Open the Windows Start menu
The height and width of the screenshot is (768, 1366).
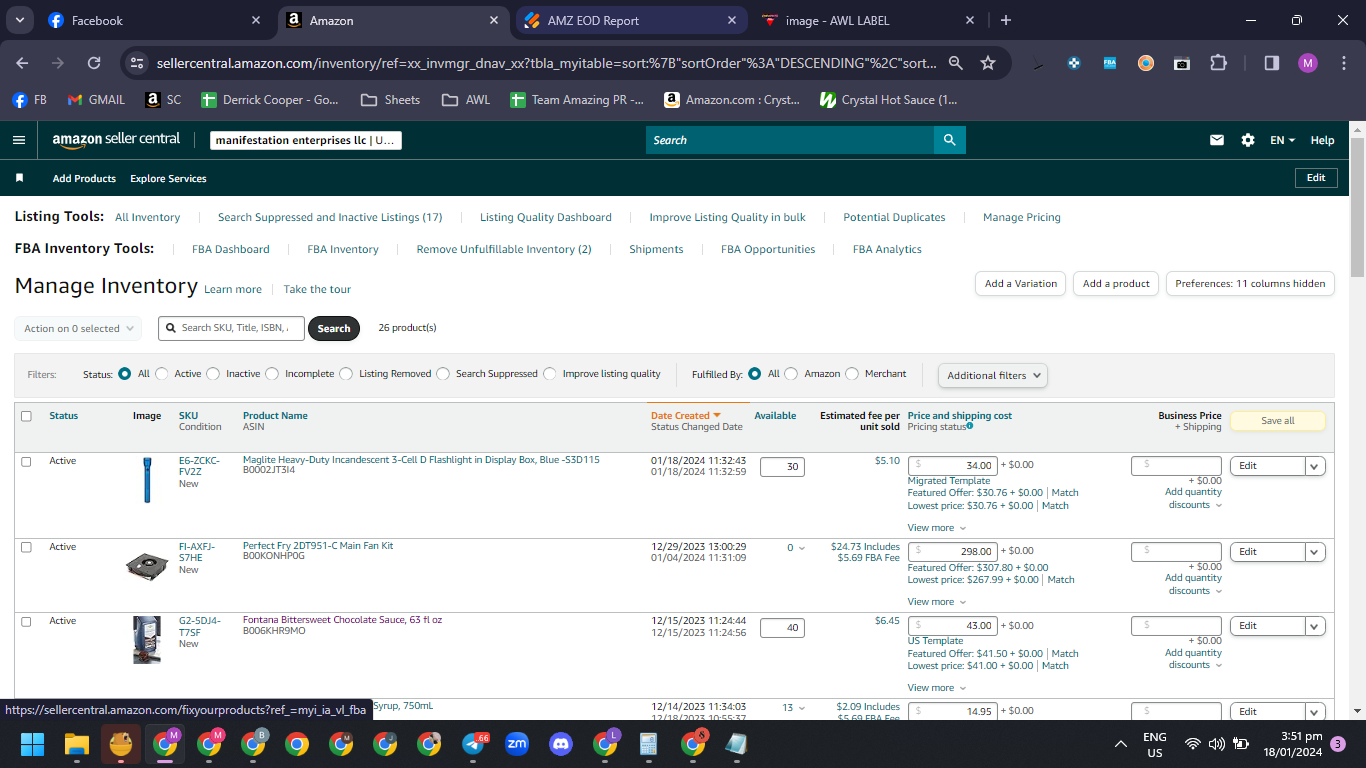tap(33, 744)
